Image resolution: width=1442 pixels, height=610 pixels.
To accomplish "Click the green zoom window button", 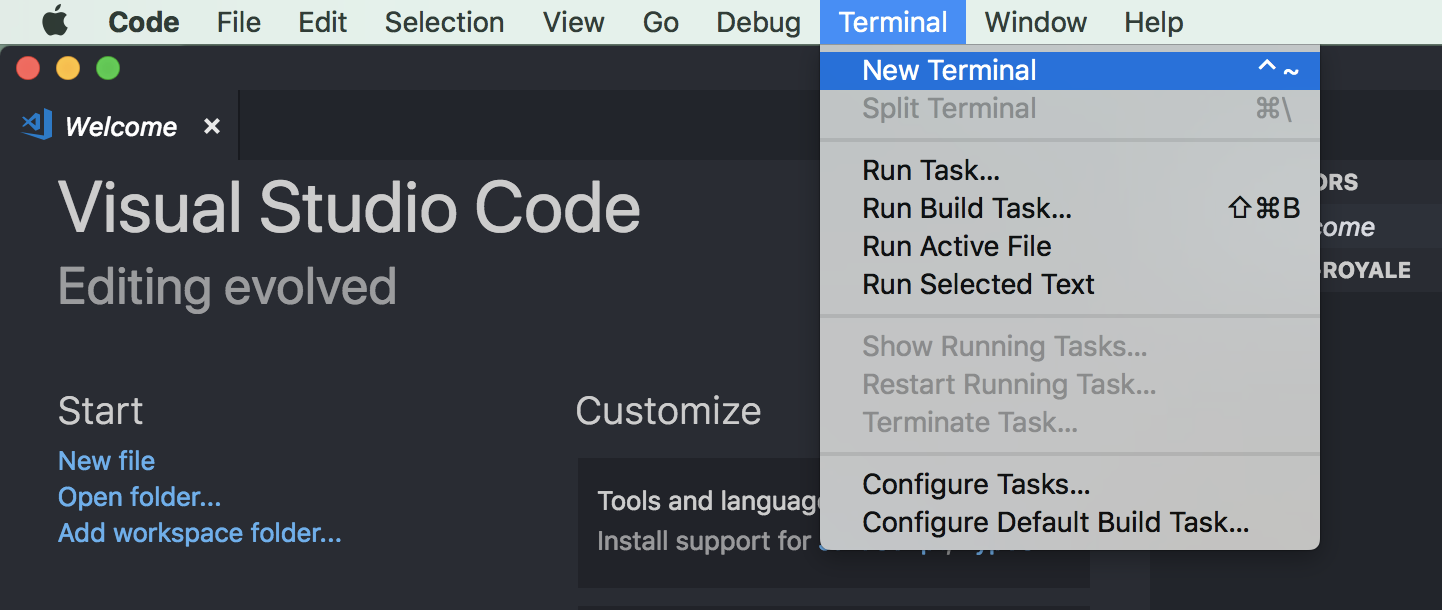I will (x=108, y=68).
